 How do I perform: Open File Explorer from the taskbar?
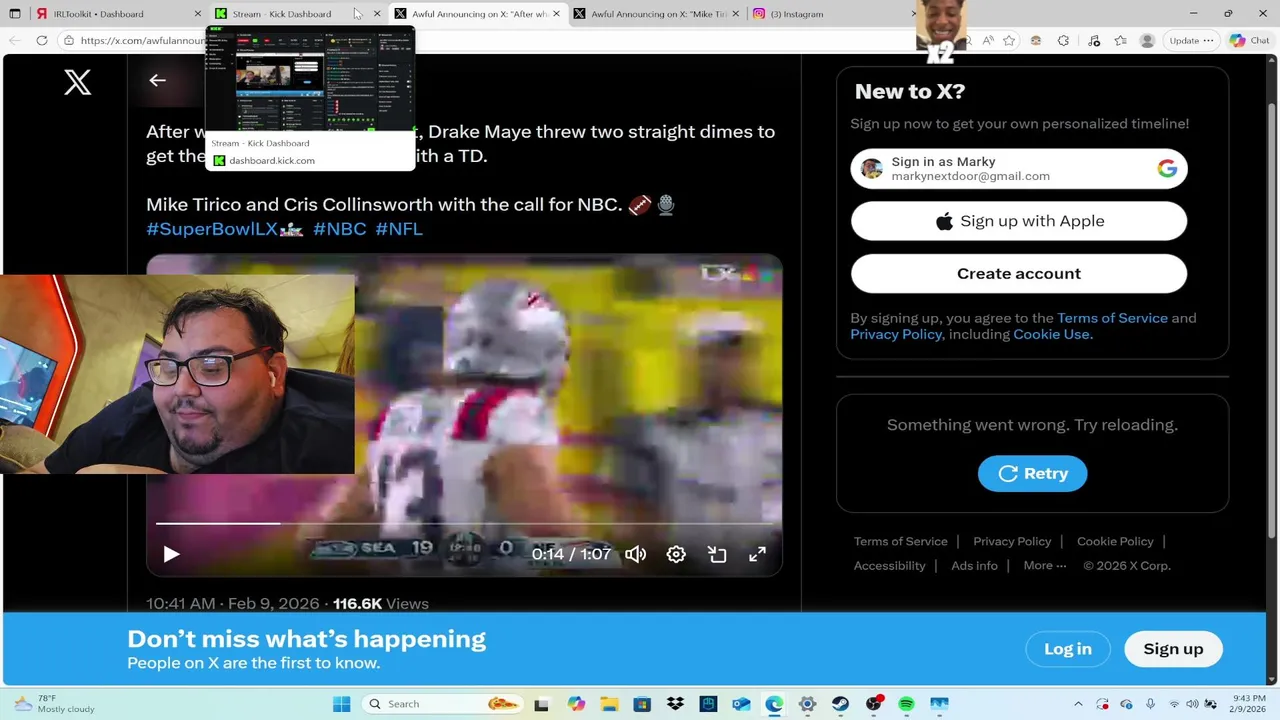[609, 704]
